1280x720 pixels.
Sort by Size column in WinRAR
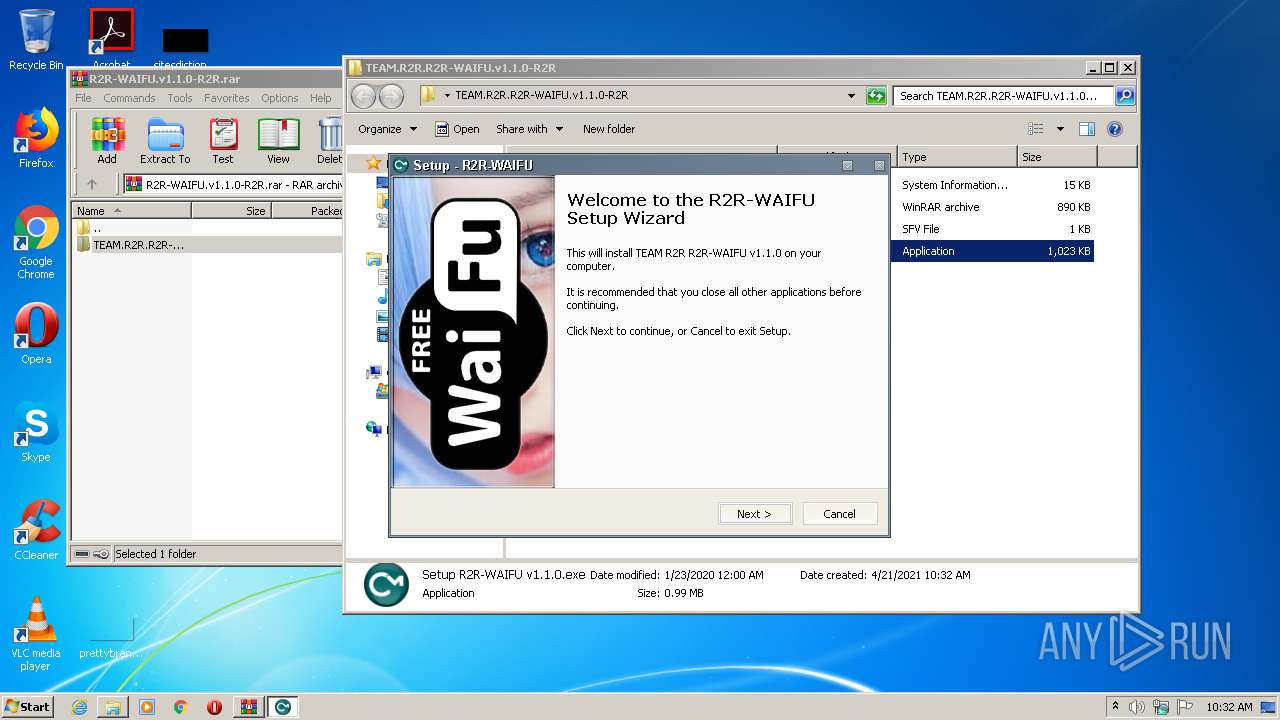[x=231, y=211]
